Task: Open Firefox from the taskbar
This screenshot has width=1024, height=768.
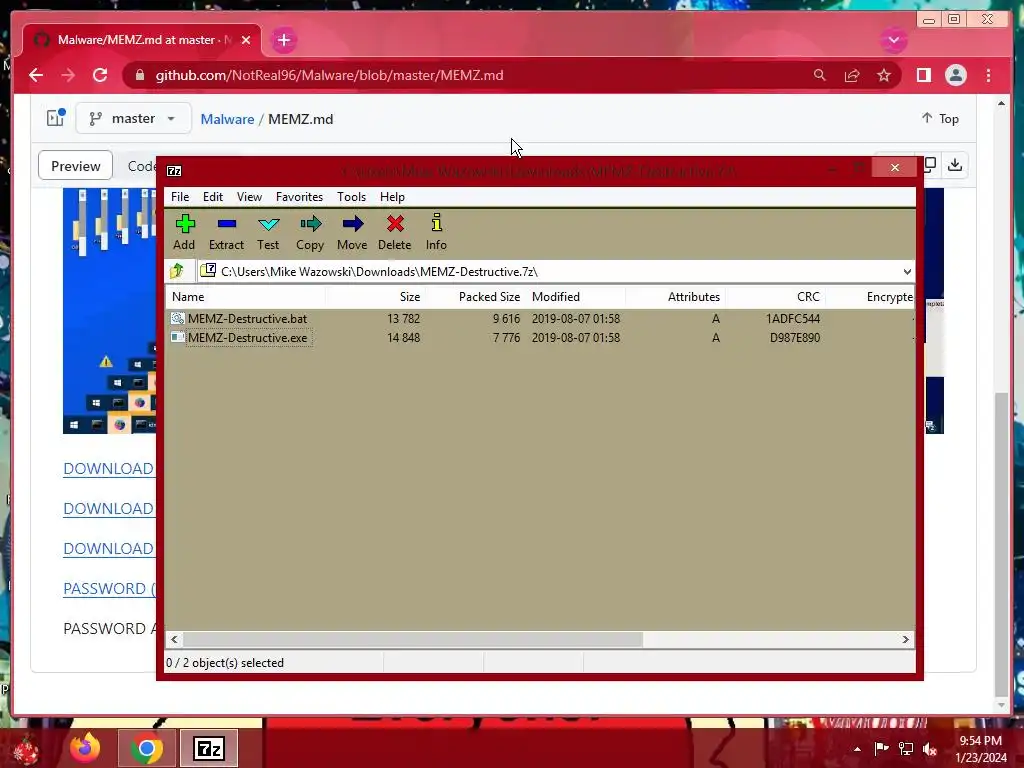Action: (x=86, y=748)
